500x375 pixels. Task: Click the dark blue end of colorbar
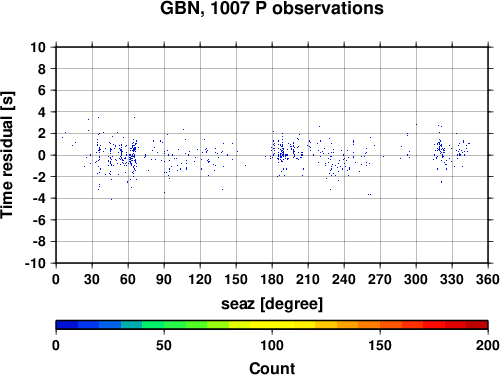click(x=67, y=325)
